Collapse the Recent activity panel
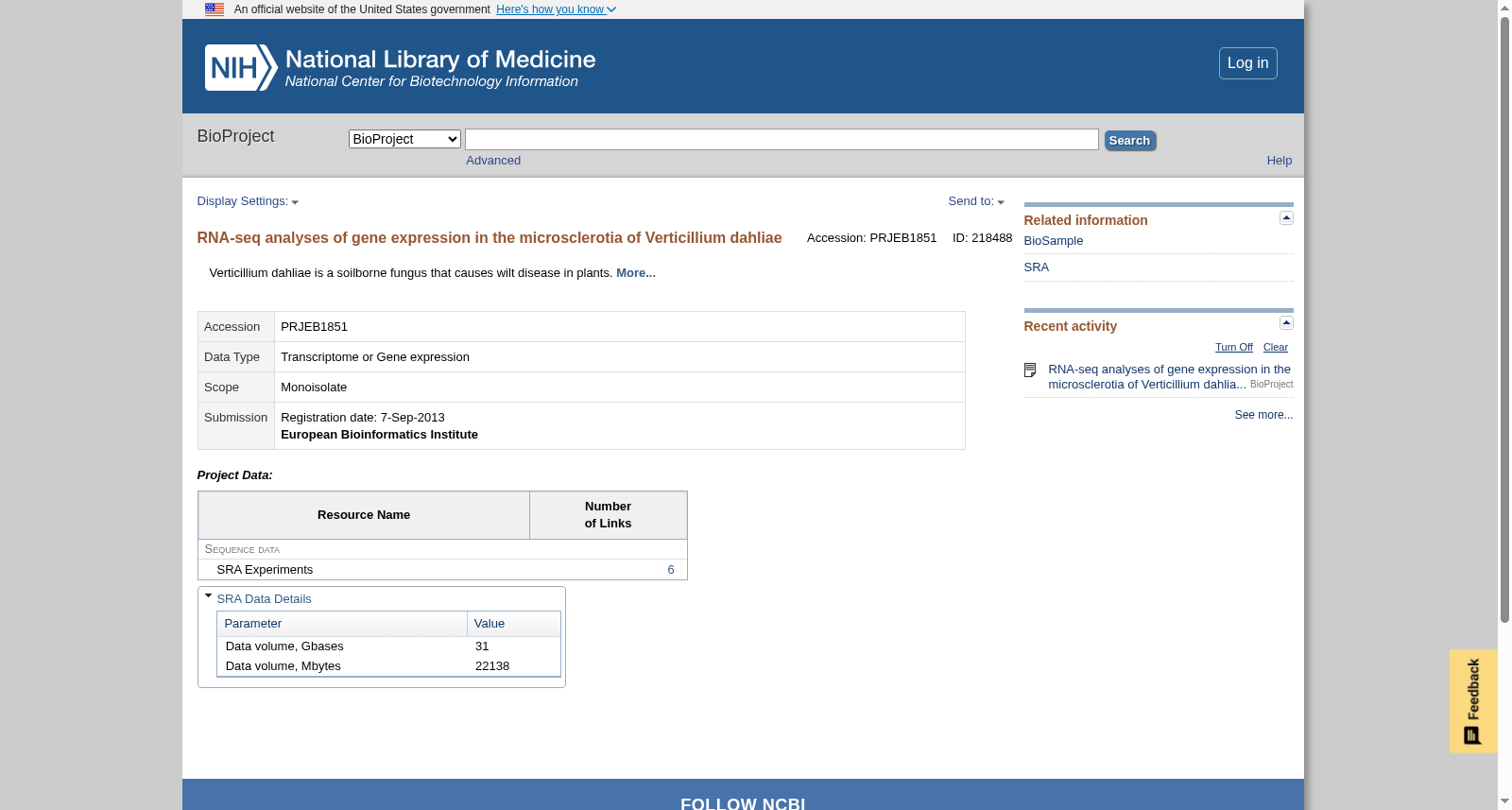The height and width of the screenshot is (810, 1512). (1286, 323)
